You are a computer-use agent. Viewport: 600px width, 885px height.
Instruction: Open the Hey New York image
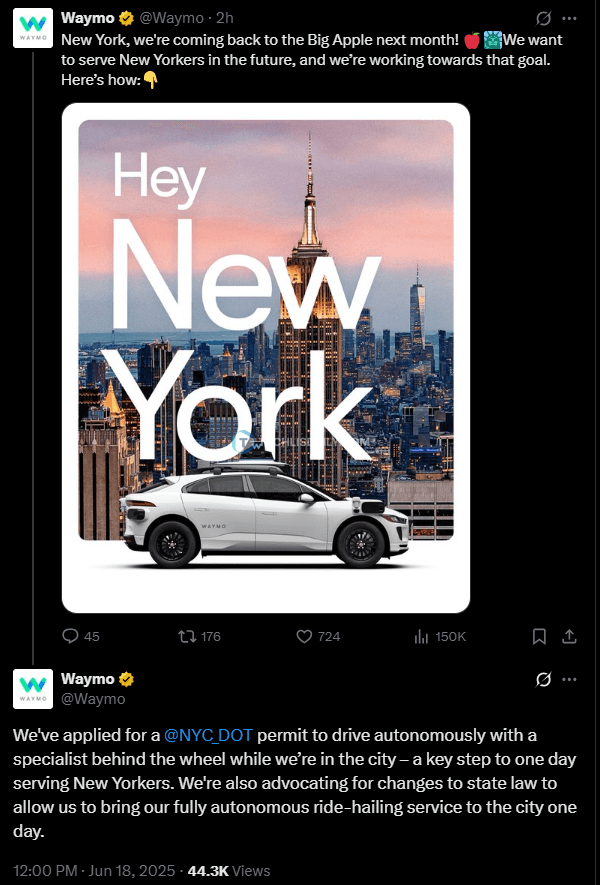tap(266, 358)
